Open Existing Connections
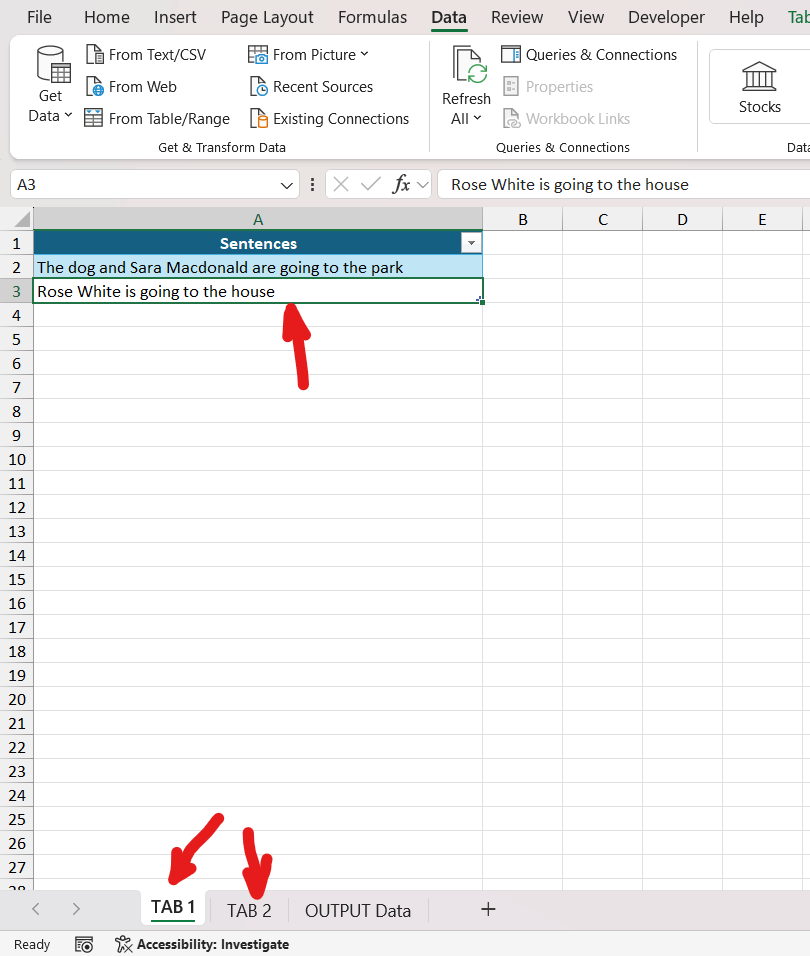Screen dimensions: 810x956 coord(330,118)
